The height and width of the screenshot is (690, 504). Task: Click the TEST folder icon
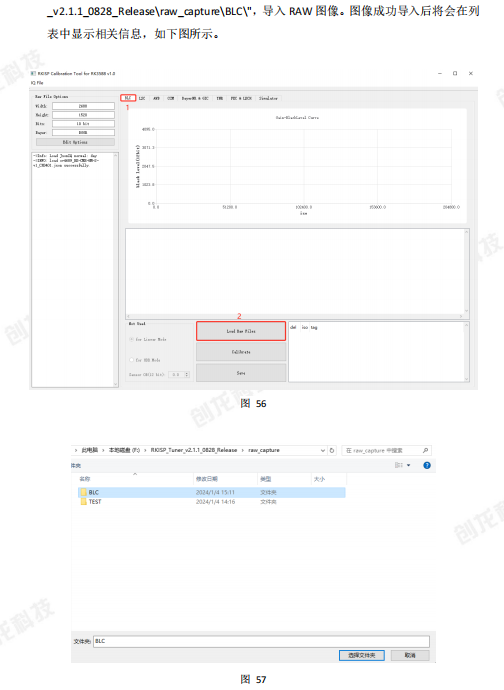(83, 502)
